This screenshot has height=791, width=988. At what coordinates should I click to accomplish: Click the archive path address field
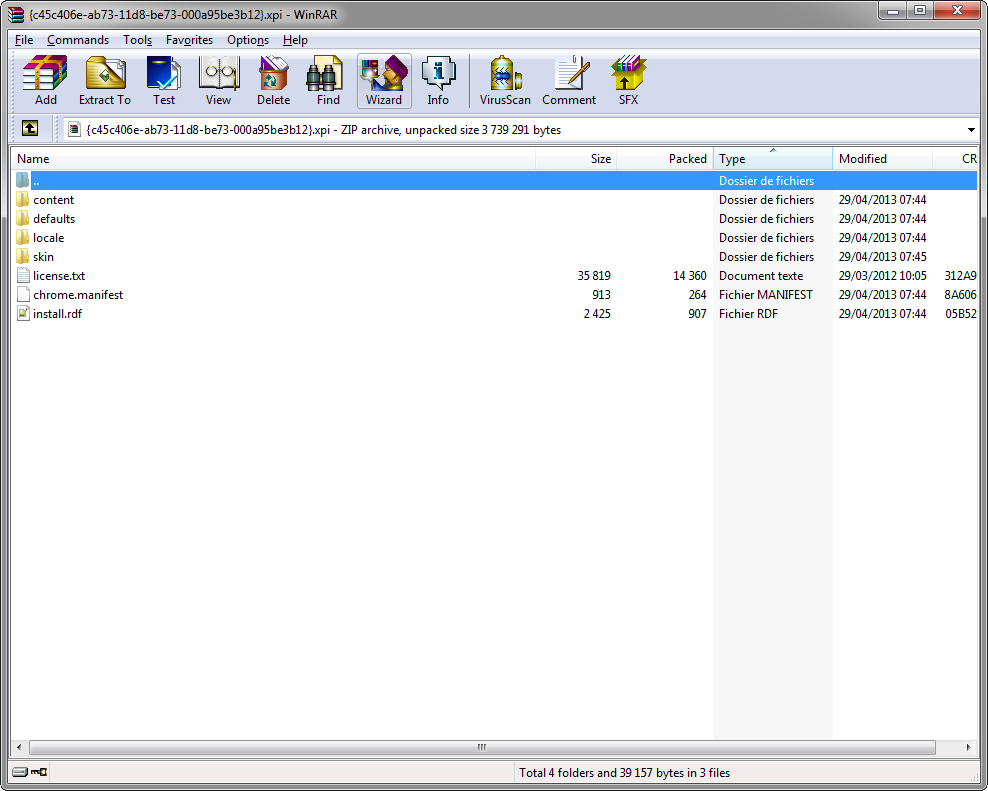pos(520,130)
